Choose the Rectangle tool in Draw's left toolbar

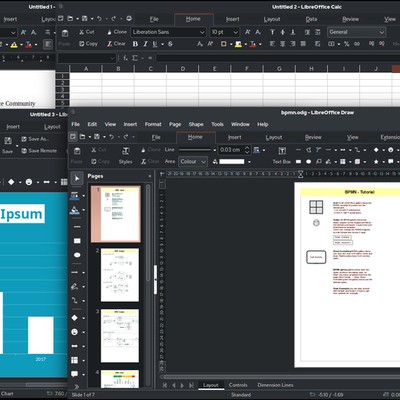77,241
